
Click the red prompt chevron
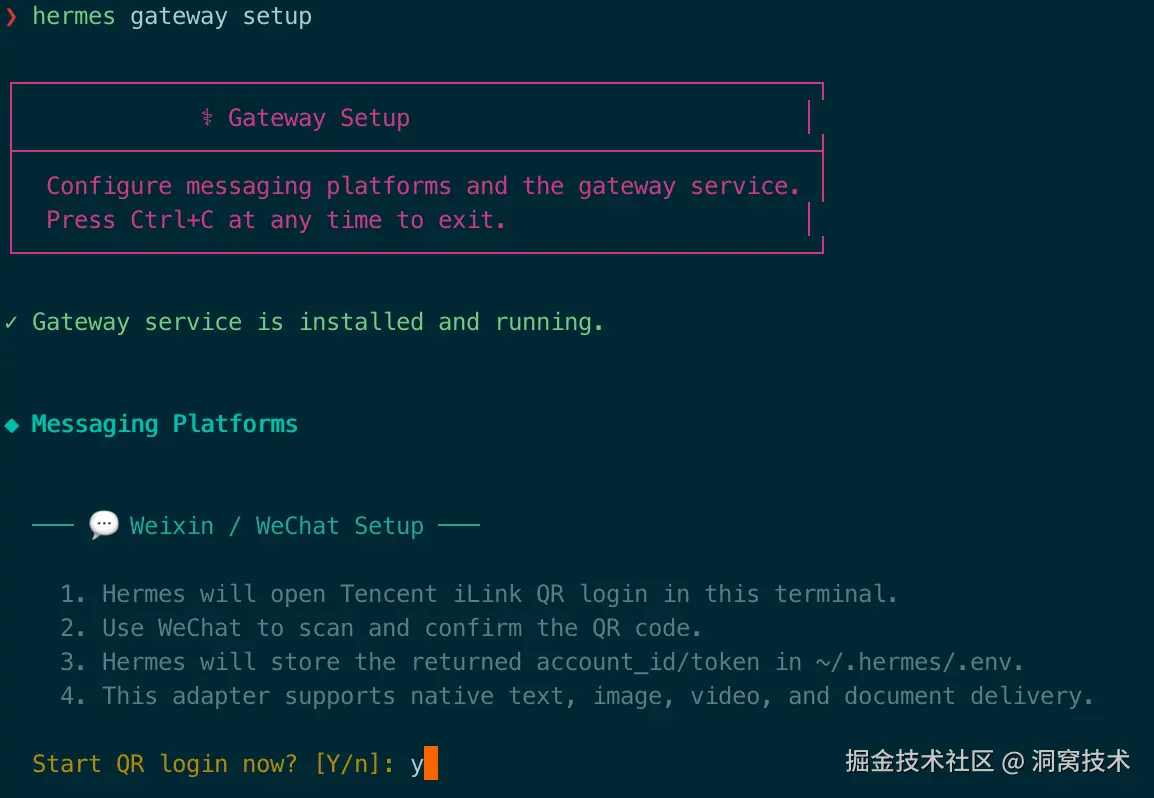(x=11, y=17)
